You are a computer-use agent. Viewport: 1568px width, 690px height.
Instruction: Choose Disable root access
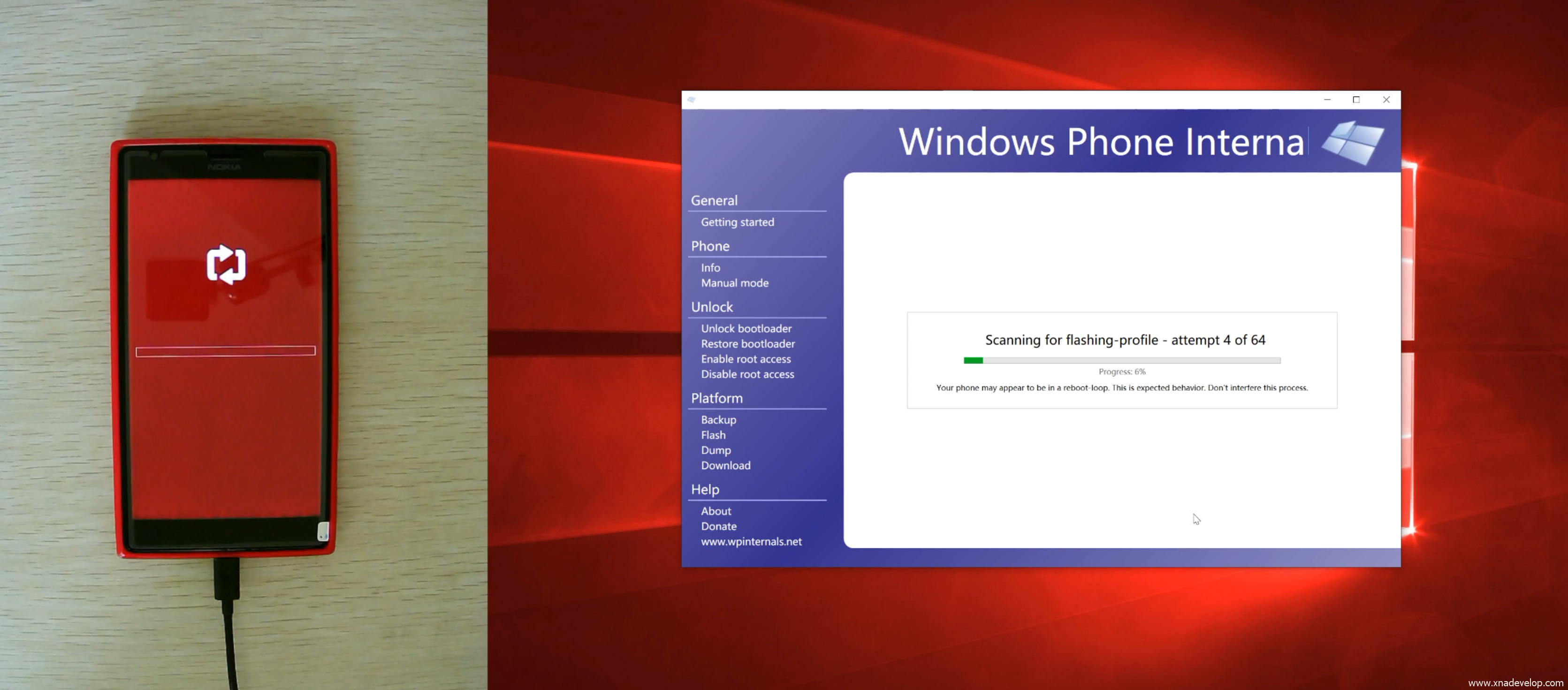click(747, 374)
